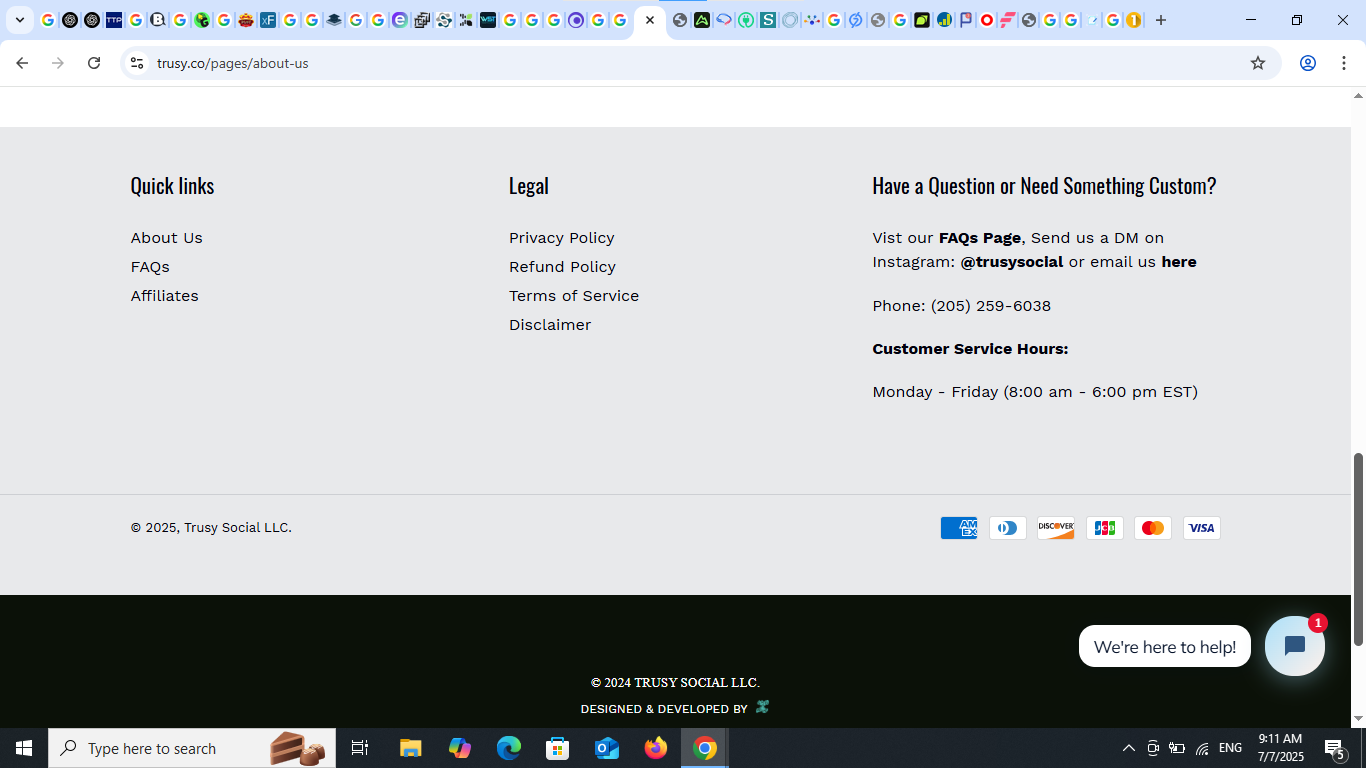Bookmark this page with the star icon
Screen dimensions: 1366x768
tap(1258, 63)
